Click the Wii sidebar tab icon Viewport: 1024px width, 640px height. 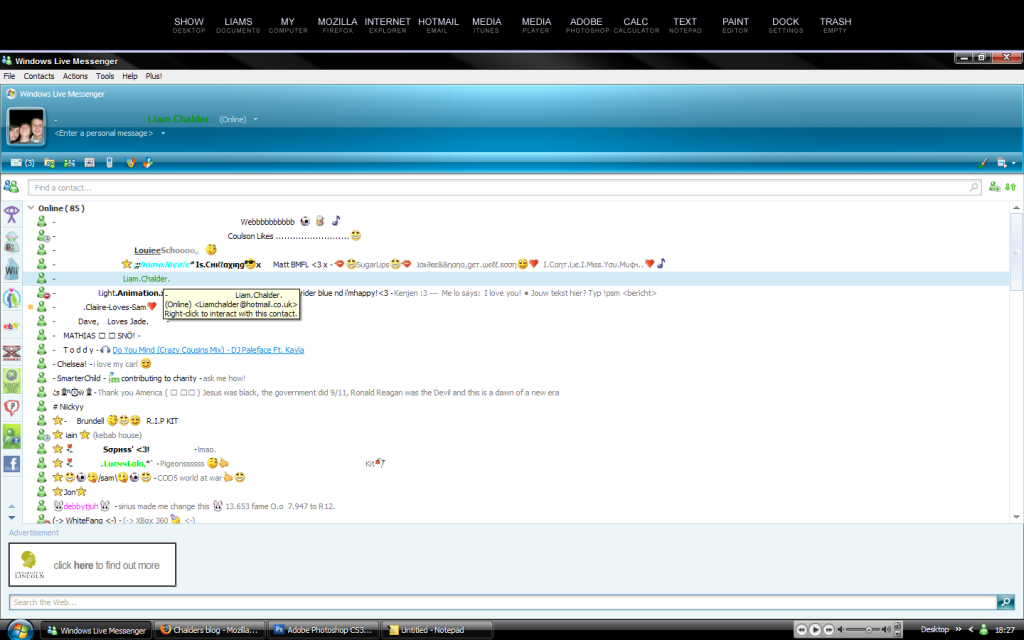pyautogui.click(x=12, y=270)
